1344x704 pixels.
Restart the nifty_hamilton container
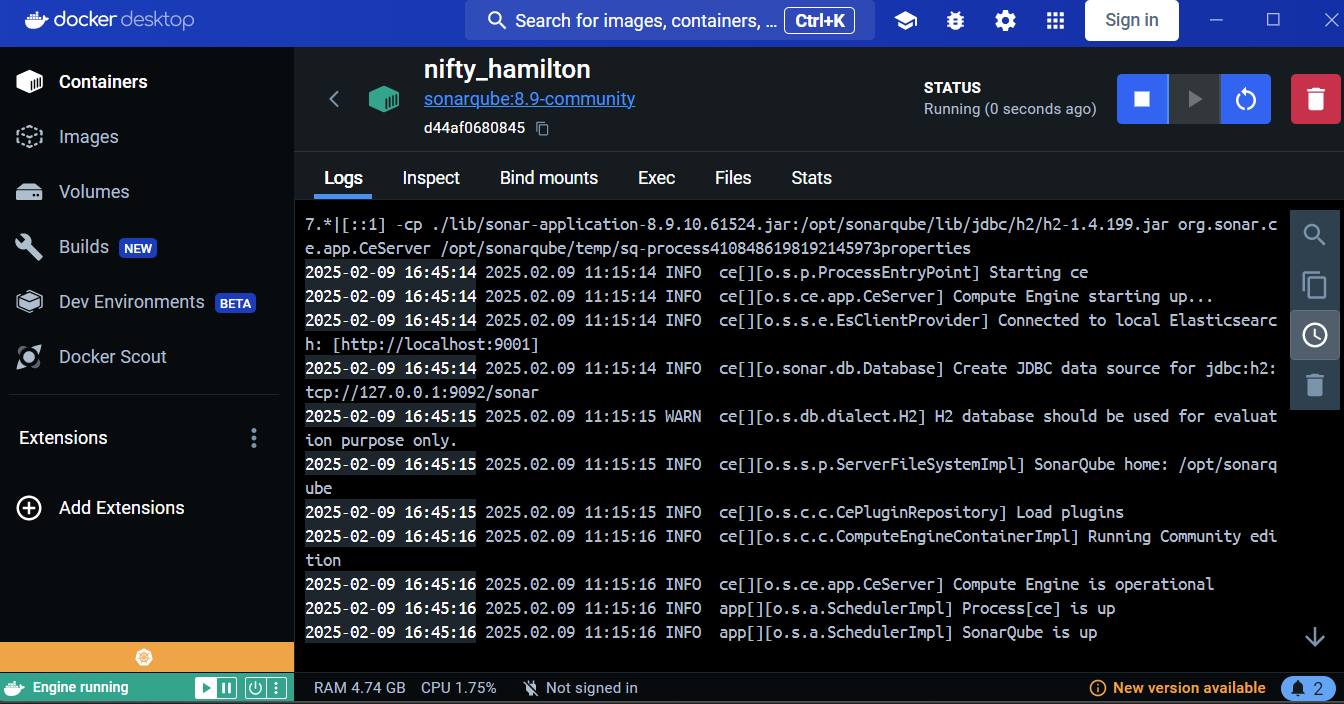[1245, 99]
